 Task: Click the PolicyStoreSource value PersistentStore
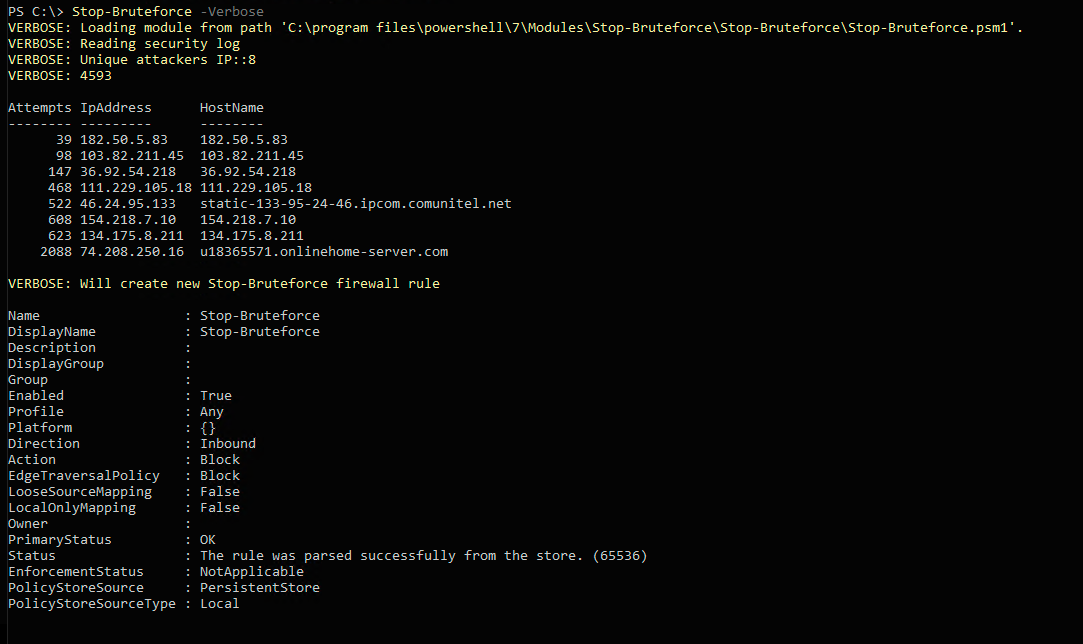[x=260, y=587]
